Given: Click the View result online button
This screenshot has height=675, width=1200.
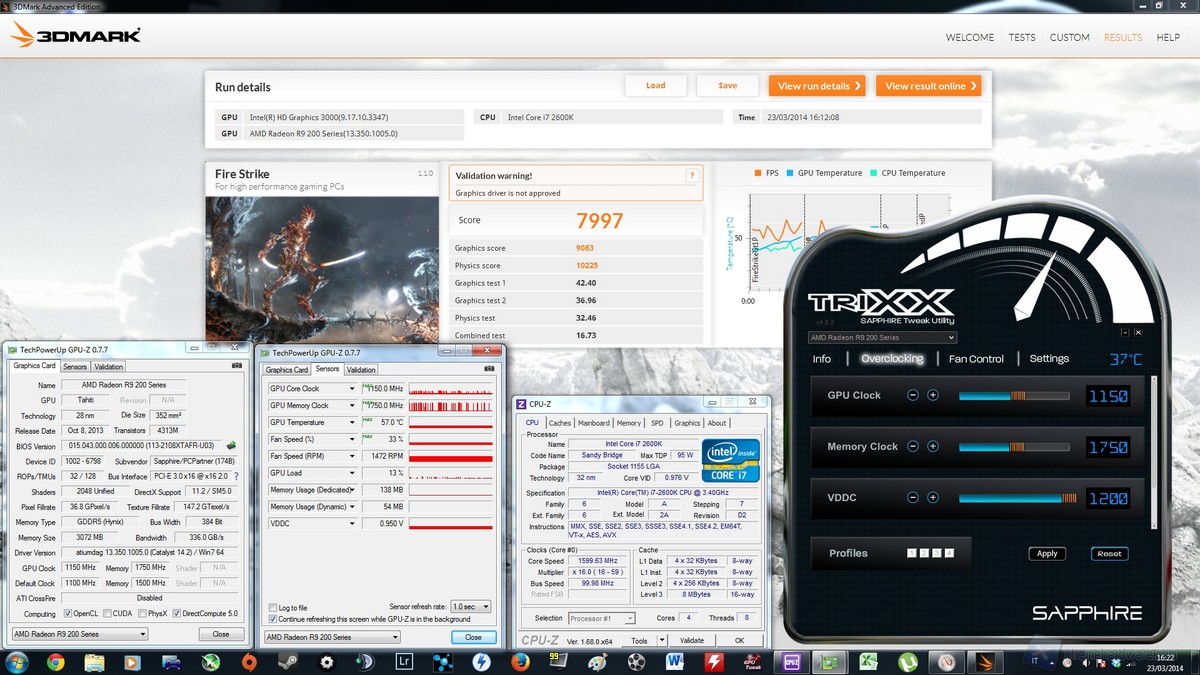Looking at the screenshot, I should coord(928,86).
